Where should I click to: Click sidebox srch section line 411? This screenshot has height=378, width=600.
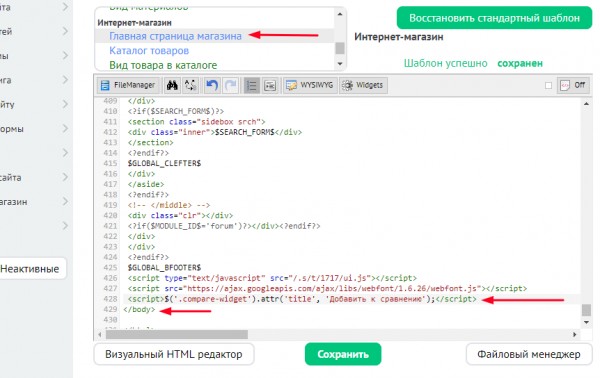196,122
